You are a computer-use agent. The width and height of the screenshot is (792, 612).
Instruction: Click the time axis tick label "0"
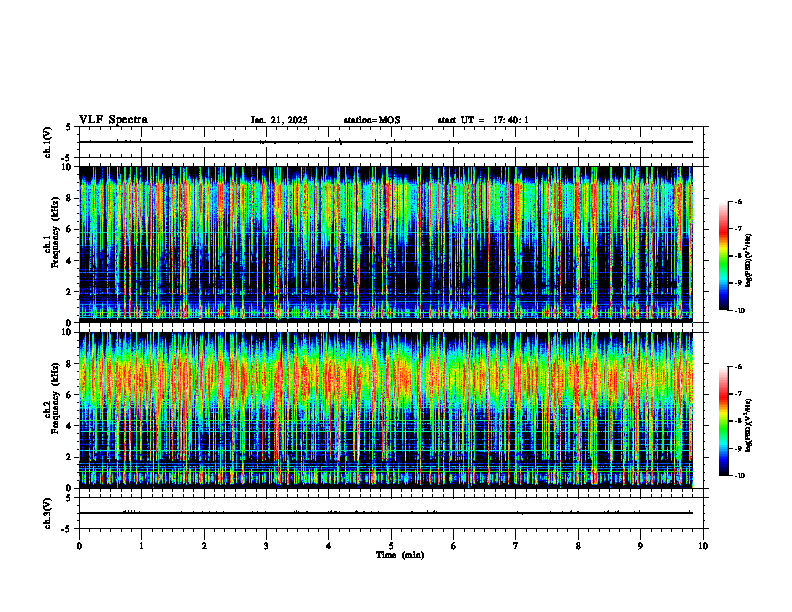(79, 546)
